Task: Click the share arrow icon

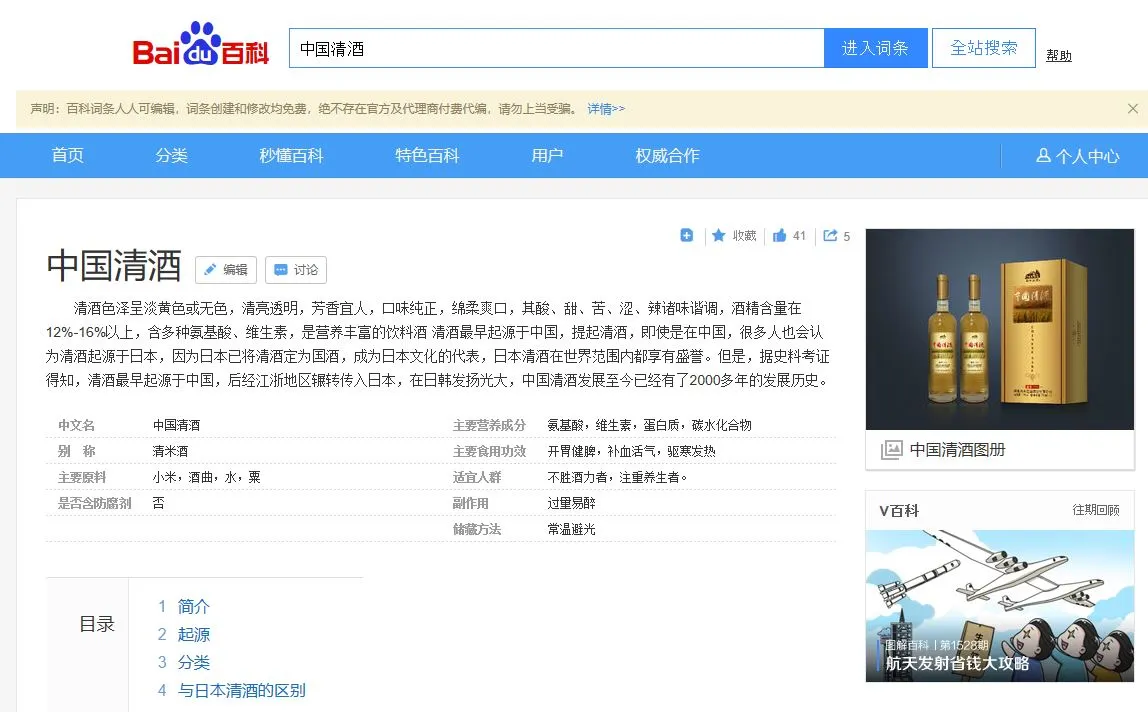Action: point(830,235)
